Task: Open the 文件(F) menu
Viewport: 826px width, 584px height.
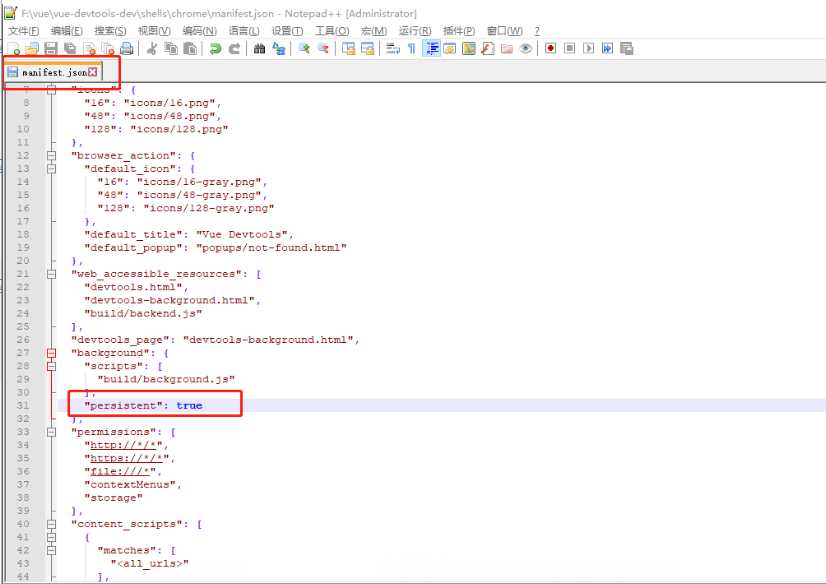Action: (x=24, y=31)
